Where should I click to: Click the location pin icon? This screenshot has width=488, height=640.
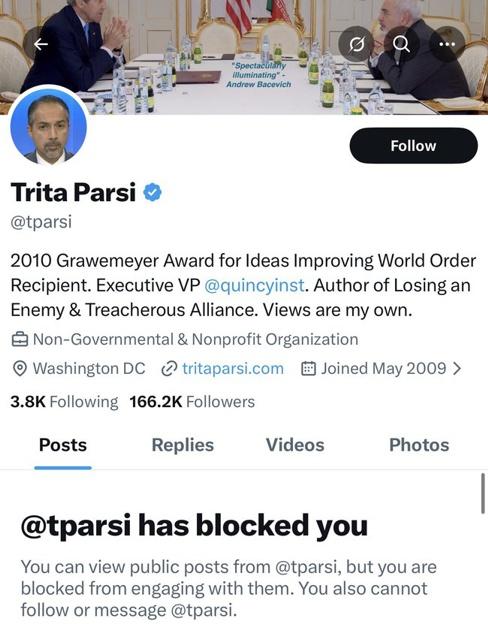tap(20, 369)
